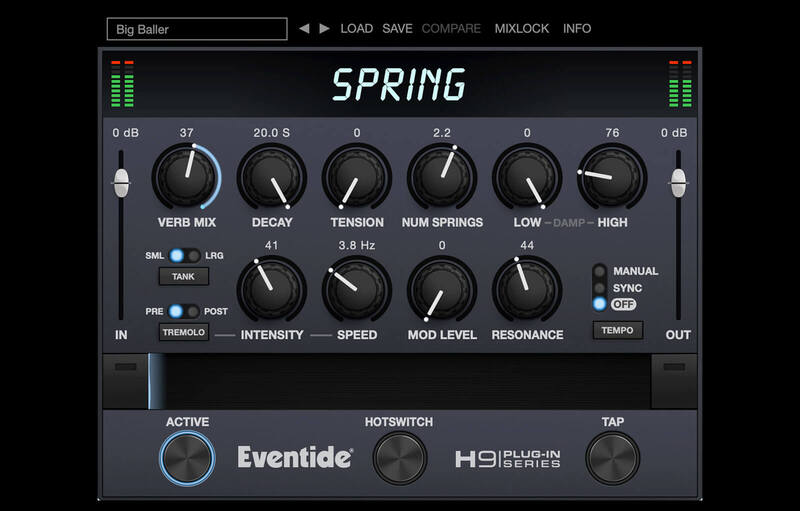Click the output 0 dB readout

coord(674,133)
